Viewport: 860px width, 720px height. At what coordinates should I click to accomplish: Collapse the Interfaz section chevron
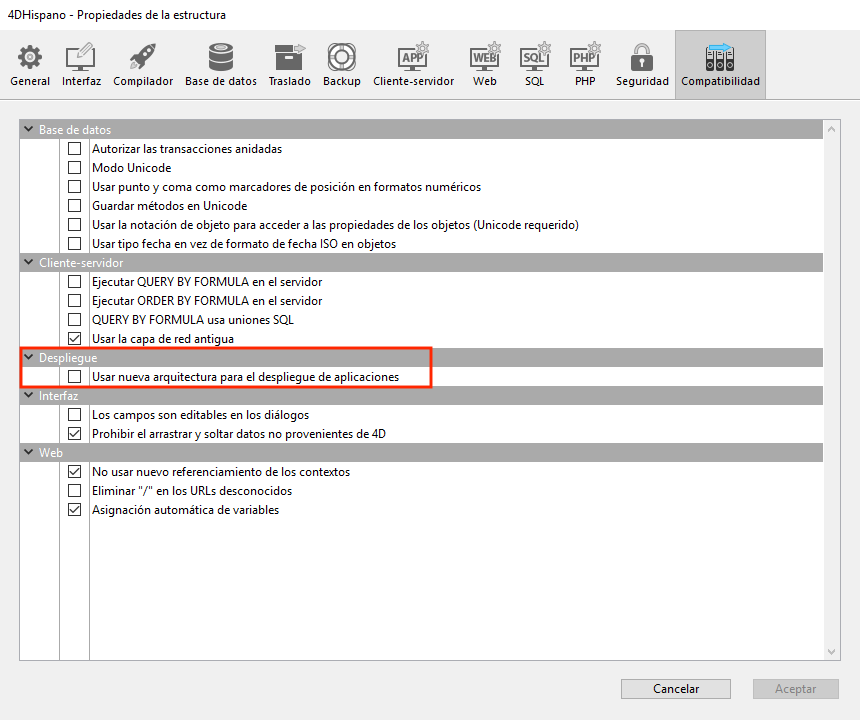[x=29, y=395]
